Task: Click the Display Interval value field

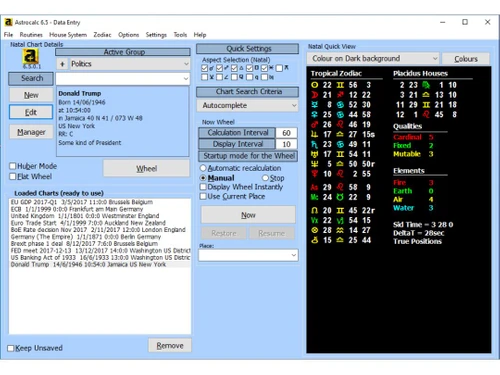Action: [286, 144]
